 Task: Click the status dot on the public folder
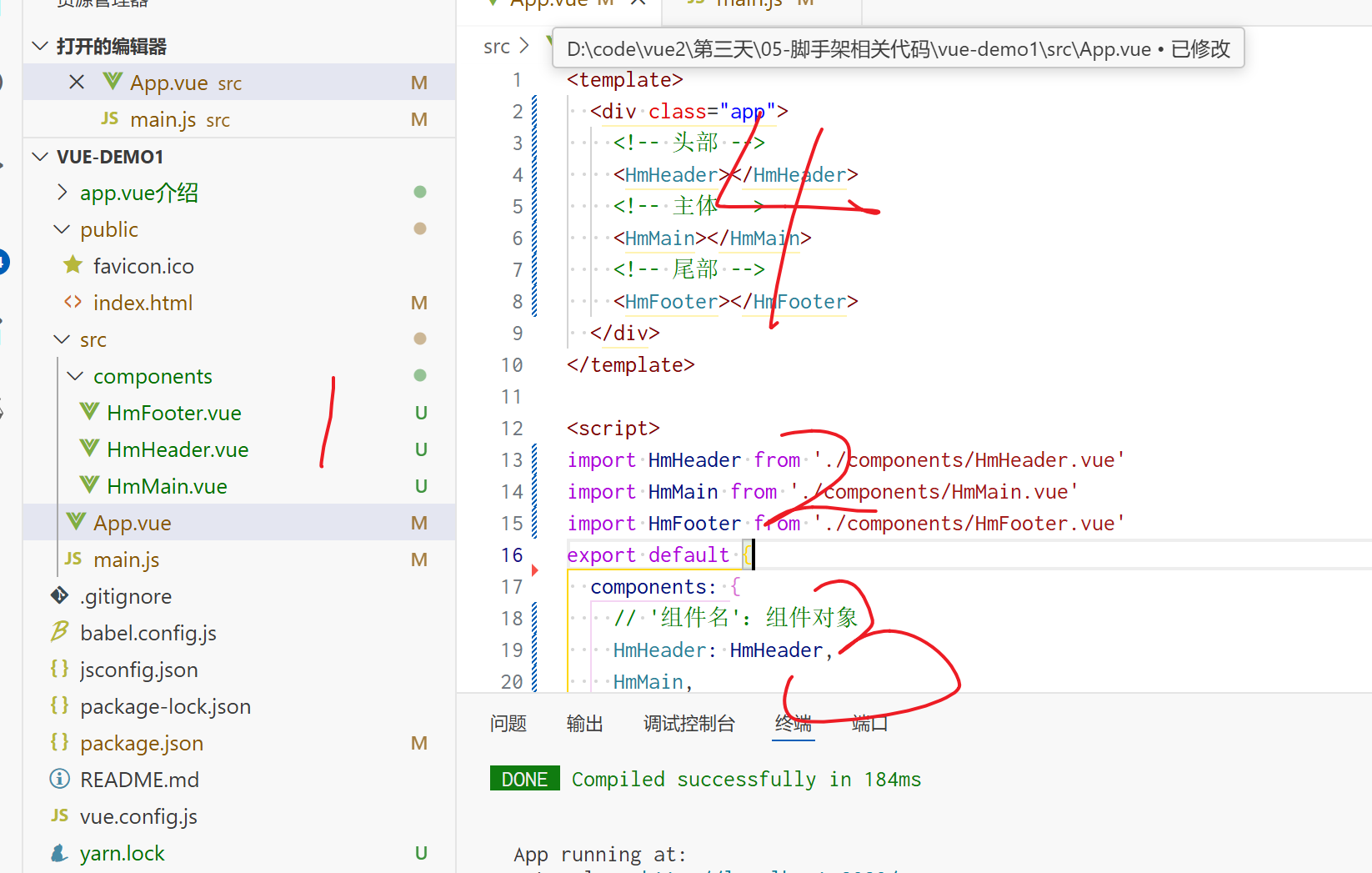[x=420, y=228]
